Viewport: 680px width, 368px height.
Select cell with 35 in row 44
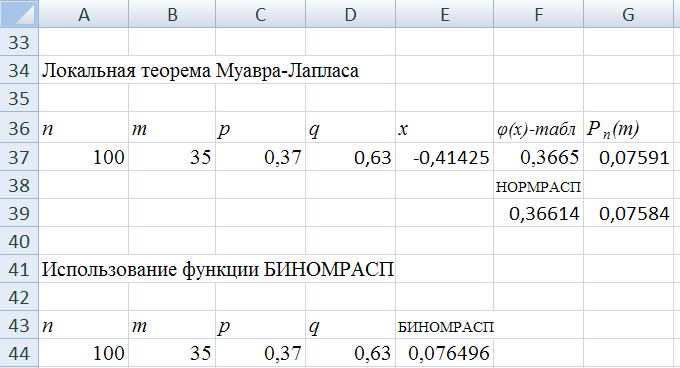tap(172, 353)
